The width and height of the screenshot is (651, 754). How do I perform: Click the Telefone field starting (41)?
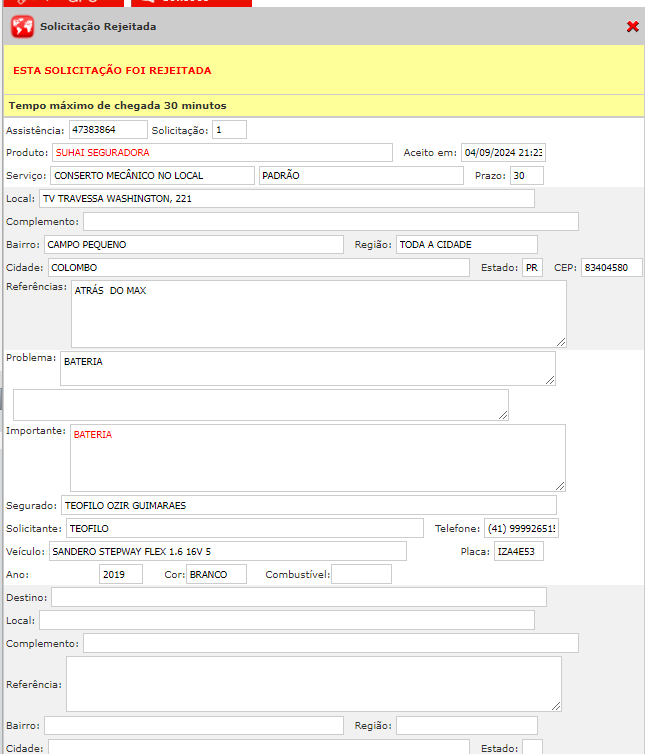(521, 528)
